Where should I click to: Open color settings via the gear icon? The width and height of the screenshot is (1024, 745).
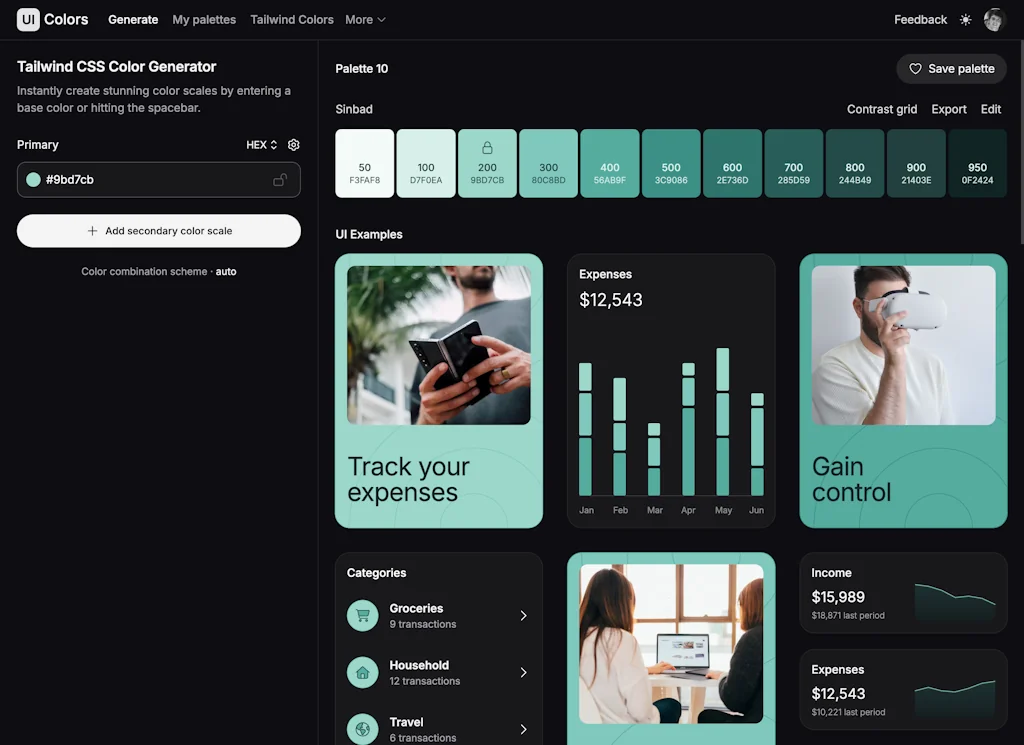[x=293, y=144]
